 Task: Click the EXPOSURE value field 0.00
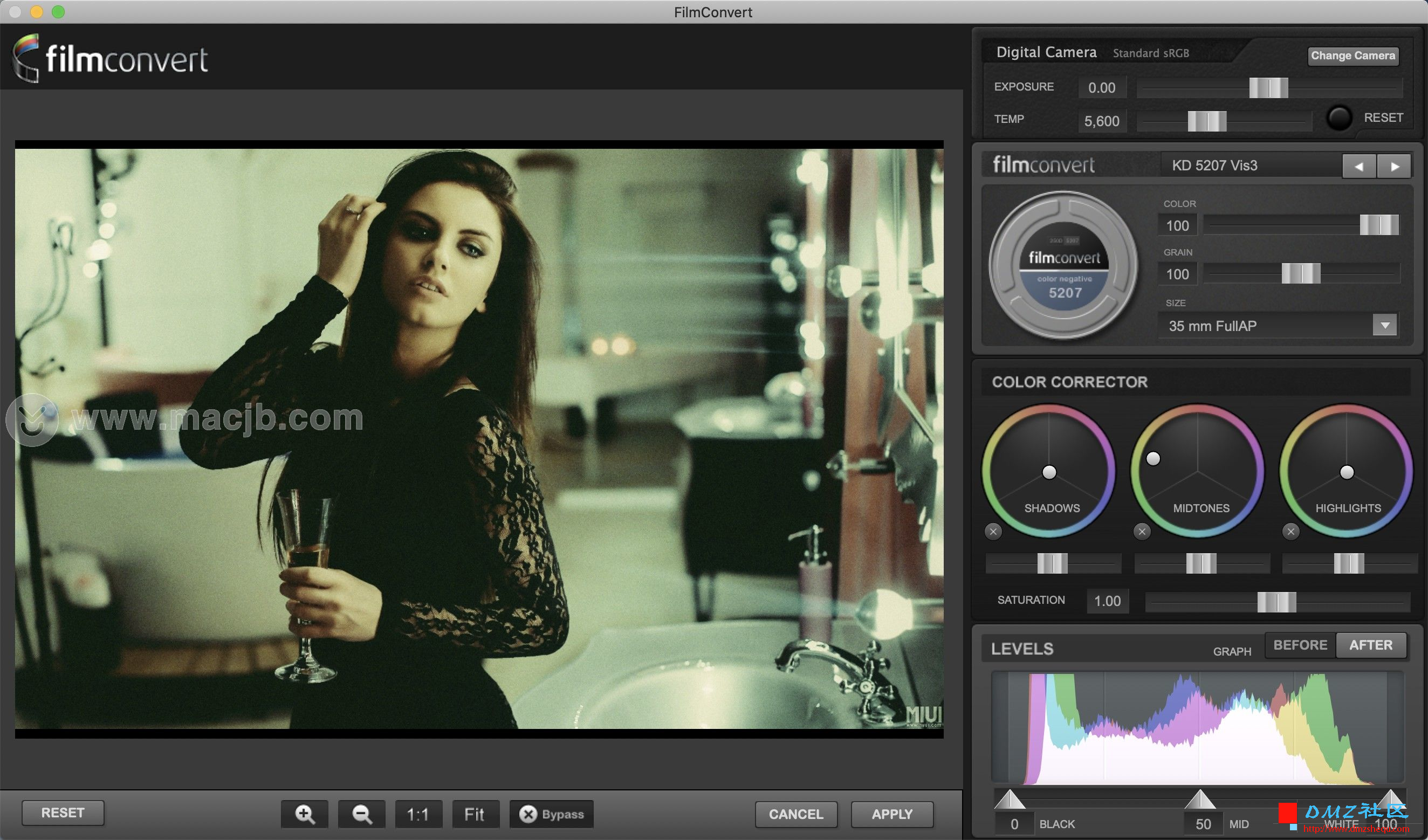(1102, 88)
